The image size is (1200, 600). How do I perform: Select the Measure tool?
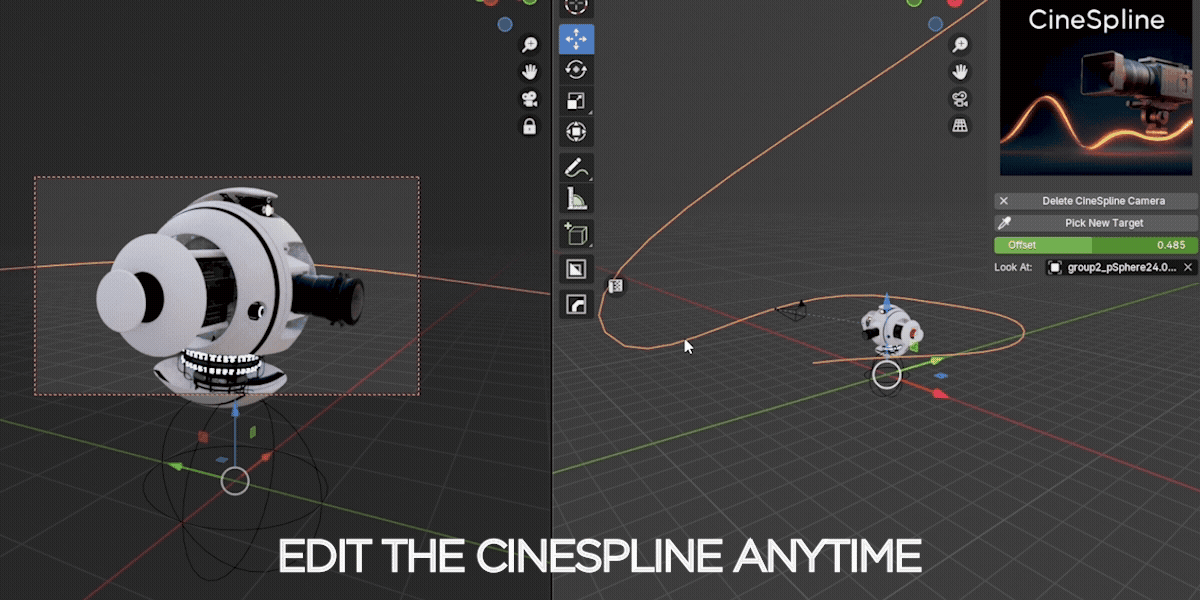pos(575,198)
